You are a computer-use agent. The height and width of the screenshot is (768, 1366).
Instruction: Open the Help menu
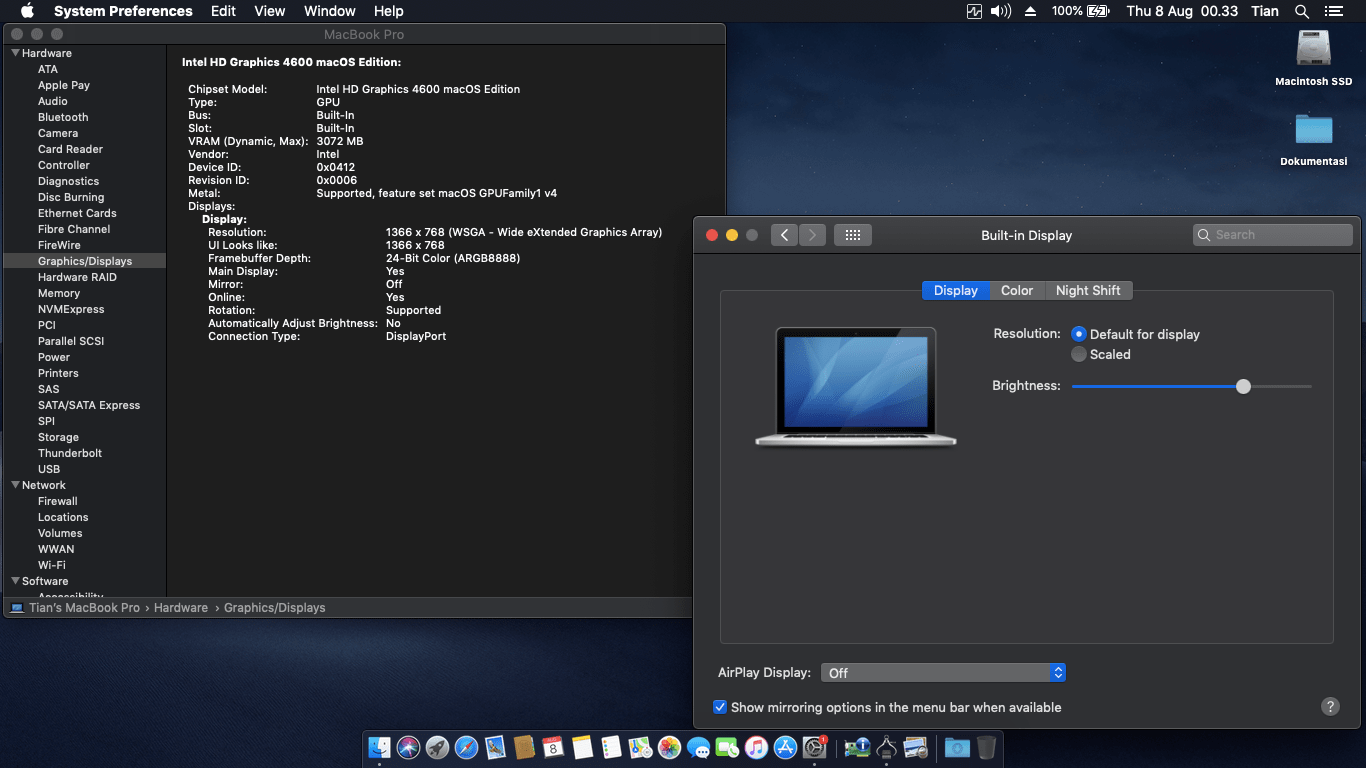click(389, 11)
